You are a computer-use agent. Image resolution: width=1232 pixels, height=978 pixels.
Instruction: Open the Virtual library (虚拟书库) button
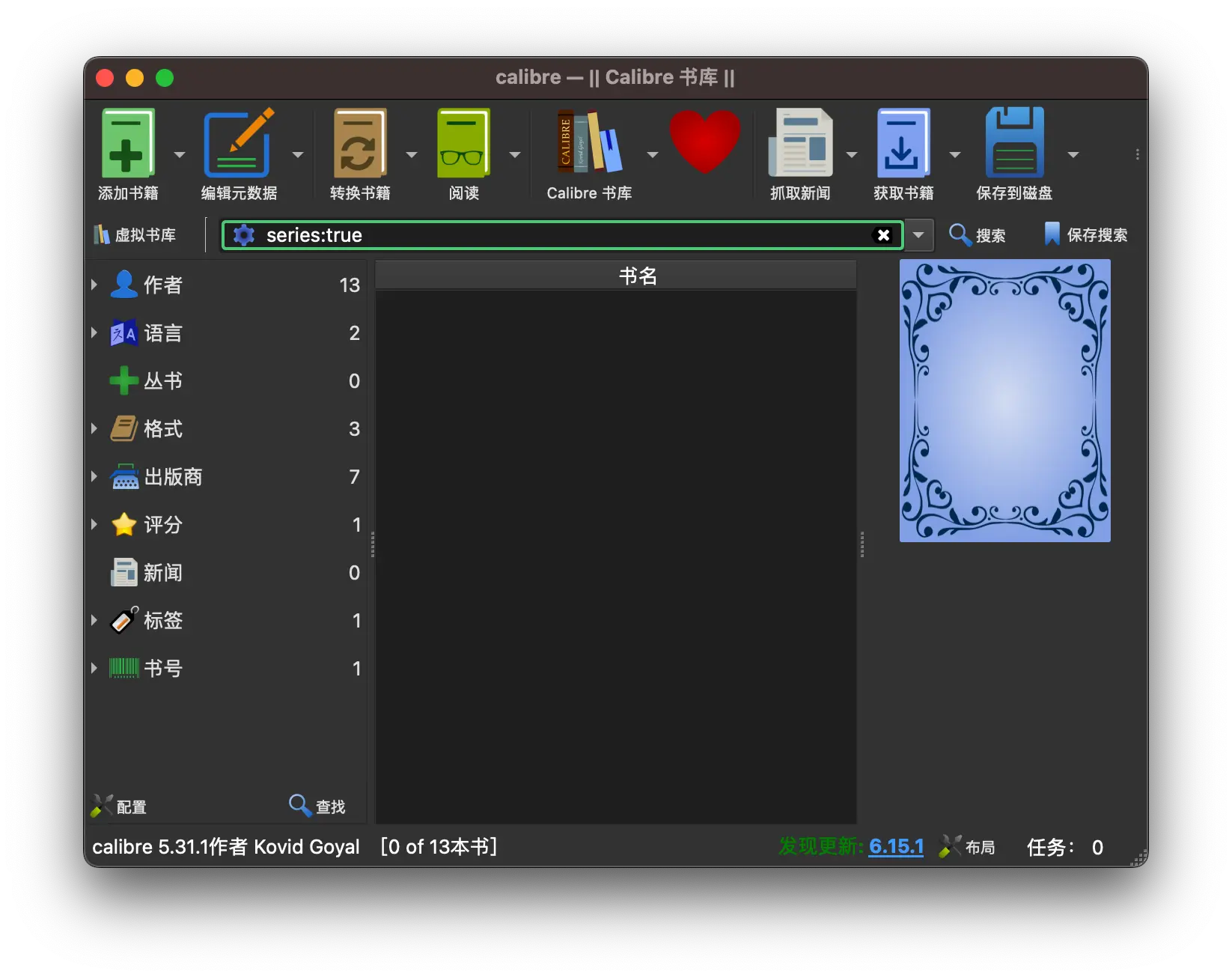(x=135, y=235)
